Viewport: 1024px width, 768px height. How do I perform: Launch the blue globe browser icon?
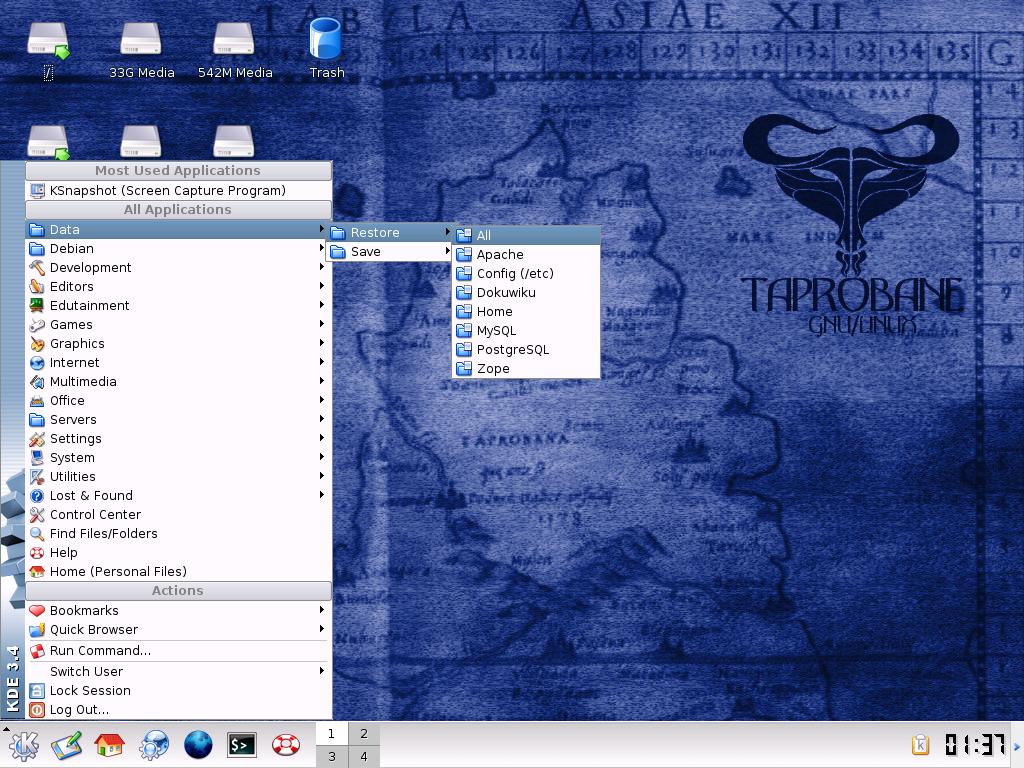(x=198, y=744)
